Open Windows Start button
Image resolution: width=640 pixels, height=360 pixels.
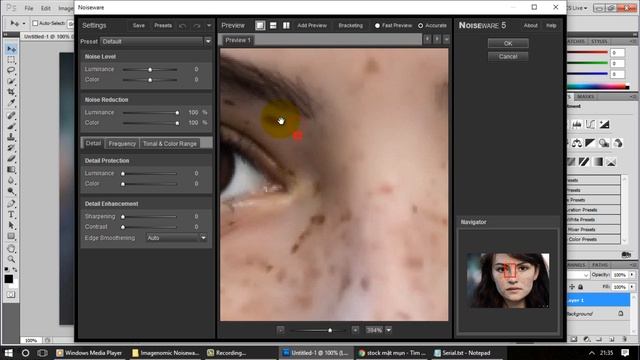coord(8,353)
